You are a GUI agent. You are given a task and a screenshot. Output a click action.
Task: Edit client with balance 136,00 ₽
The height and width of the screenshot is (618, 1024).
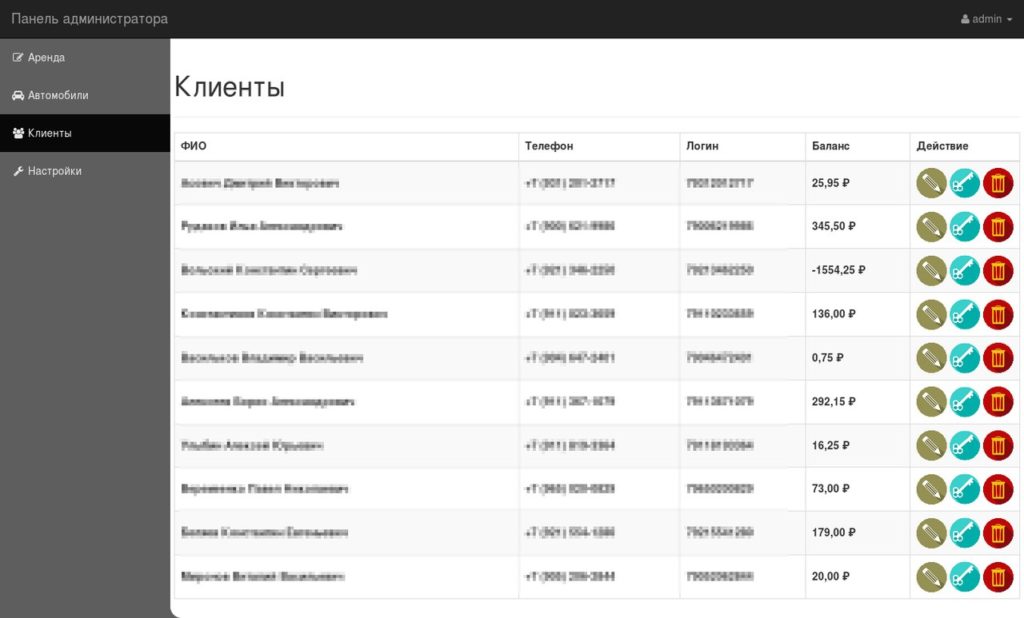click(x=931, y=315)
